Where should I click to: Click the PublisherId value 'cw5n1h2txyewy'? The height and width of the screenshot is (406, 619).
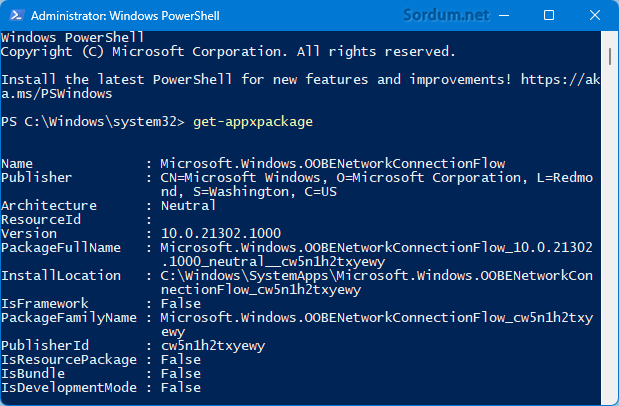tap(213, 346)
